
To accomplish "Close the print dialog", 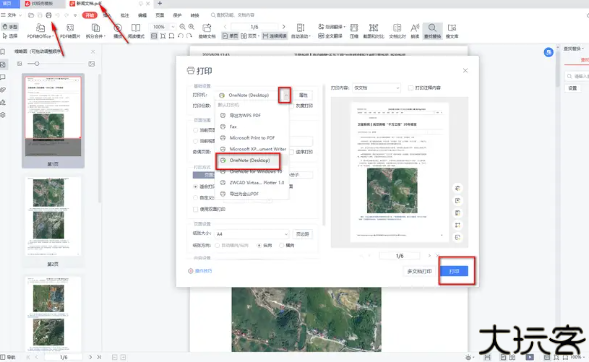I will coord(465,71).
